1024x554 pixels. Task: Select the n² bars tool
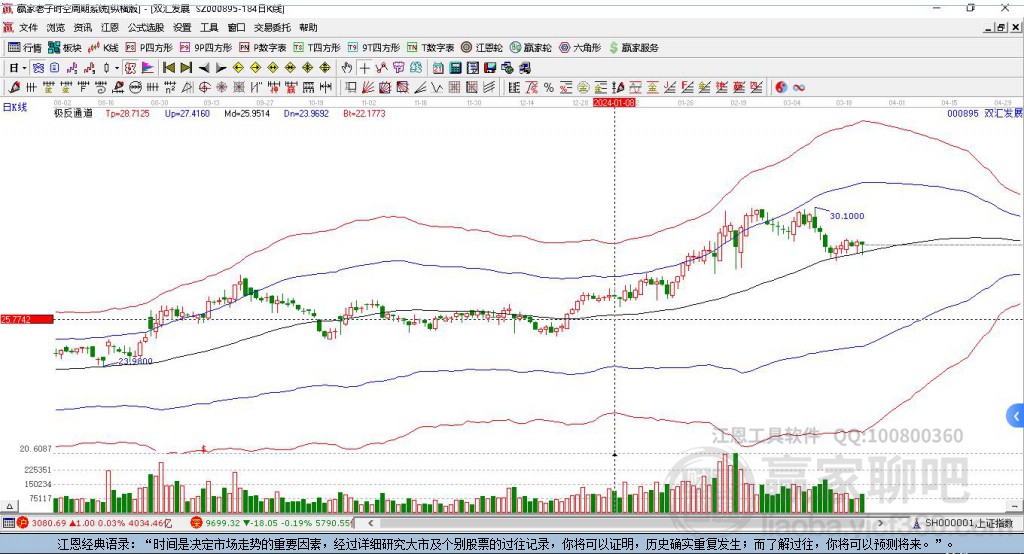pyautogui.click(x=170, y=87)
